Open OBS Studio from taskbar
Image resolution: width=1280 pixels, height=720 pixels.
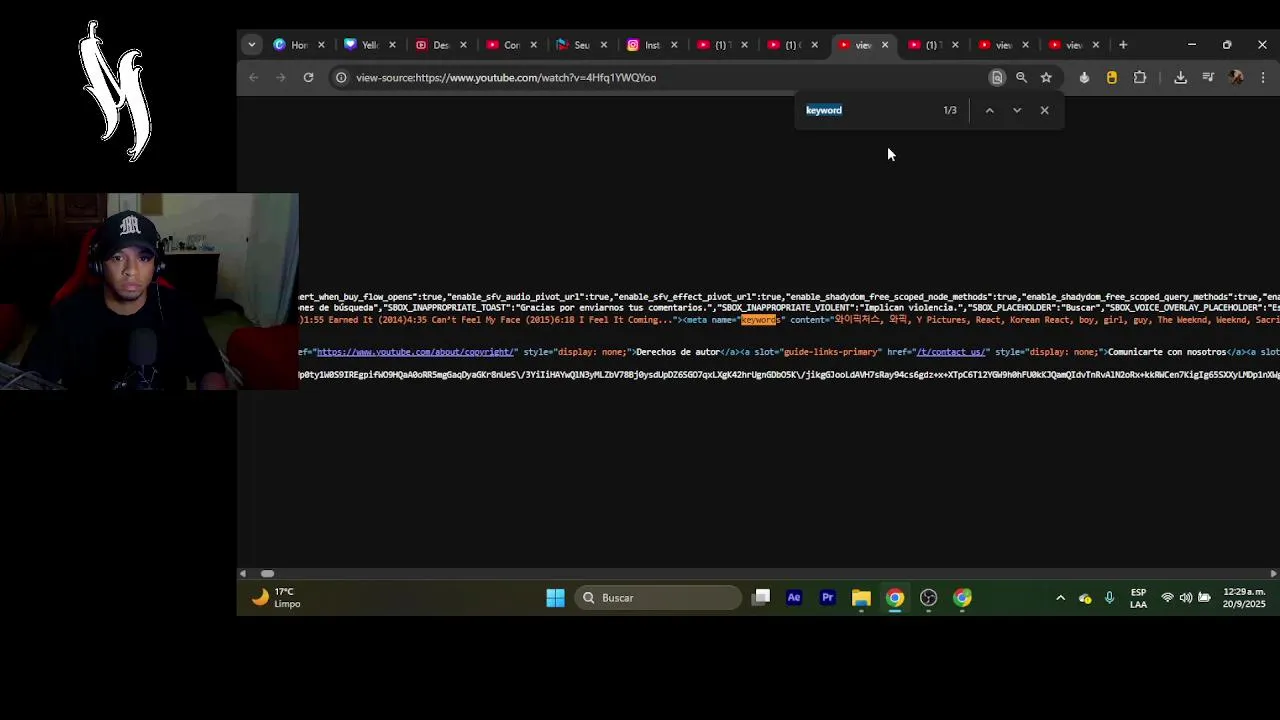(928, 598)
